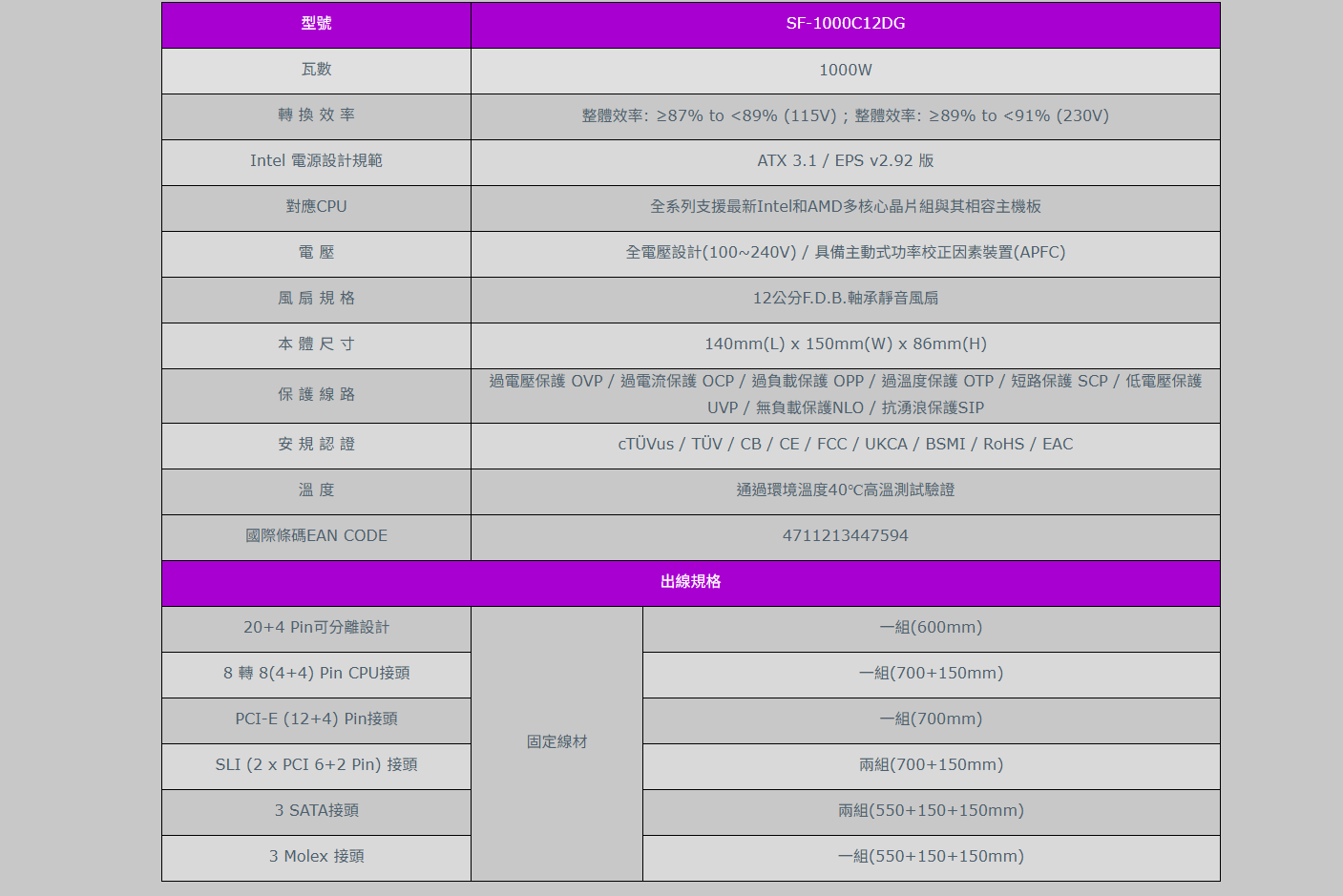This screenshot has height=896, width=1343.
Task: Select the cTÜVus safety certification list
Action: click(x=845, y=445)
